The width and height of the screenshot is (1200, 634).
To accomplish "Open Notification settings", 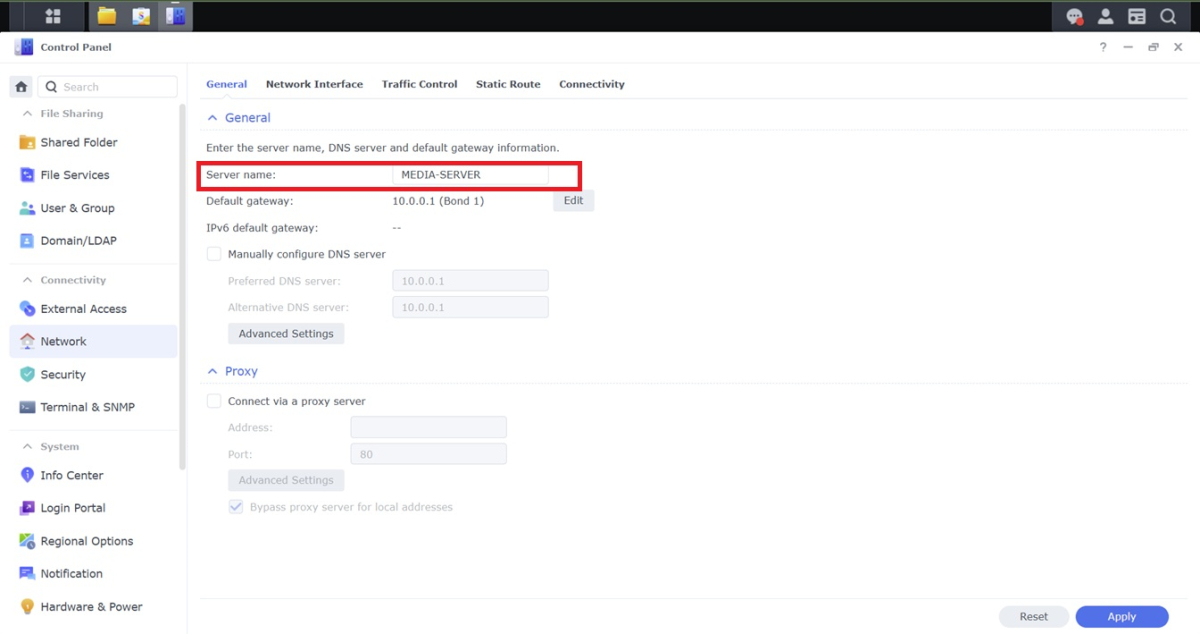I will click(x=93, y=574).
